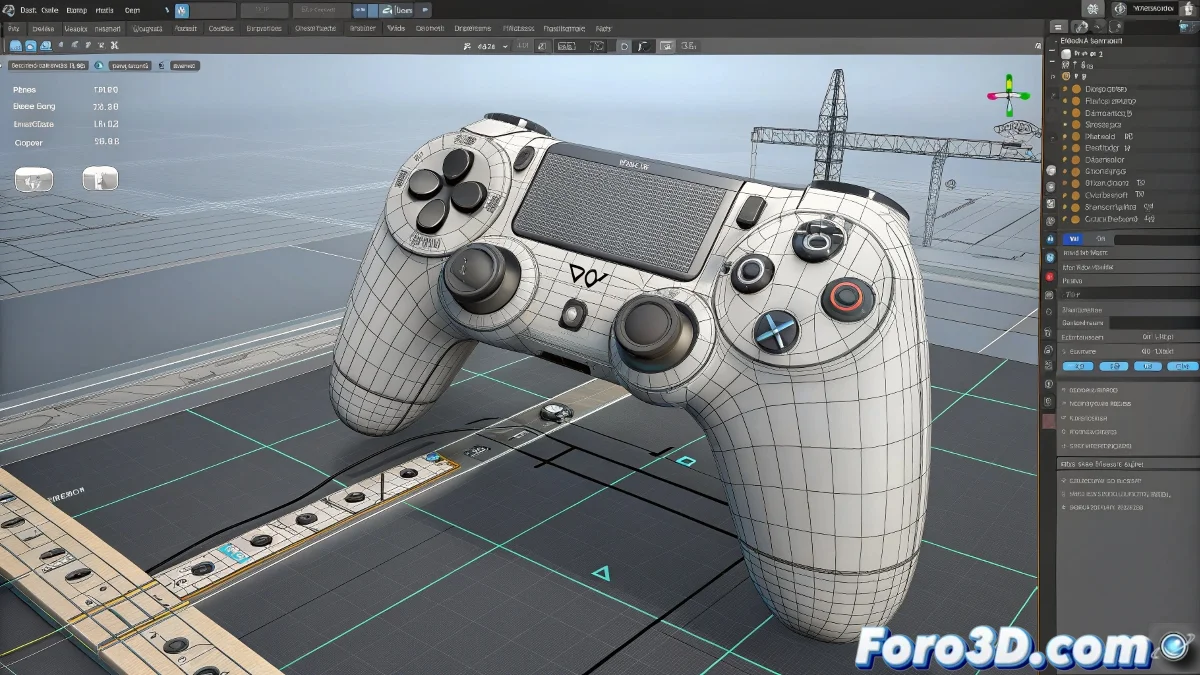Select the blue 'Val' tab in the properties panel
The image size is (1200, 675).
(x=1075, y=239)
